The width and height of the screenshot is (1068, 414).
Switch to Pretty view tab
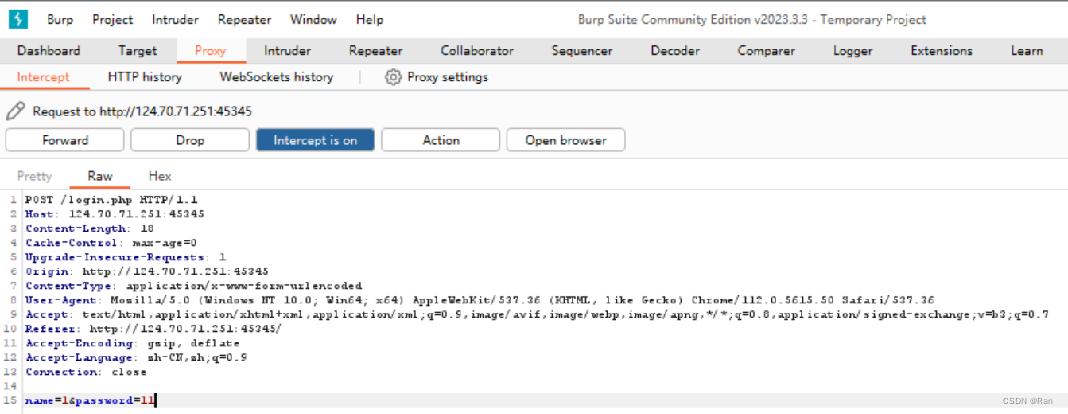34,176
